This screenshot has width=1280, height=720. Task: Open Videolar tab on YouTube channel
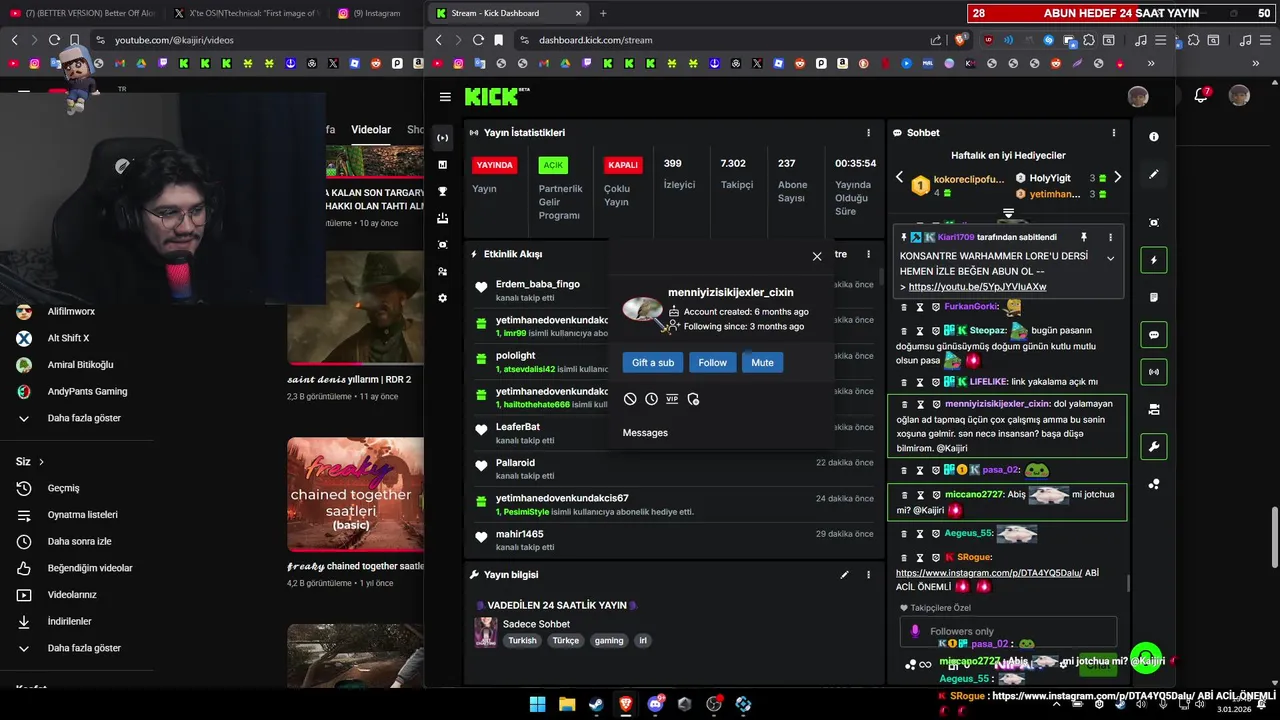371,129
